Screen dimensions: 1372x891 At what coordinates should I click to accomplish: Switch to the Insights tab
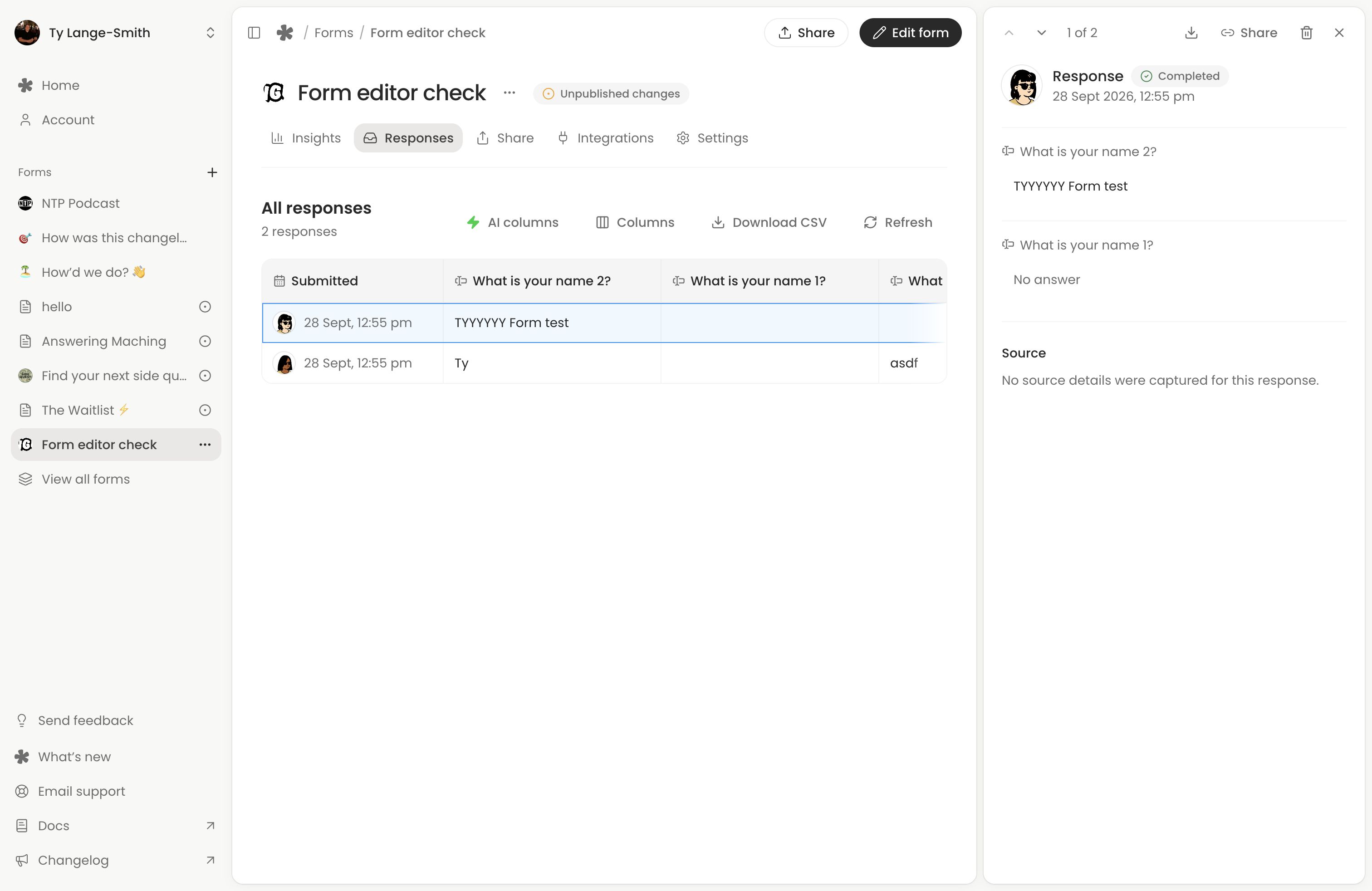[306, 138]
